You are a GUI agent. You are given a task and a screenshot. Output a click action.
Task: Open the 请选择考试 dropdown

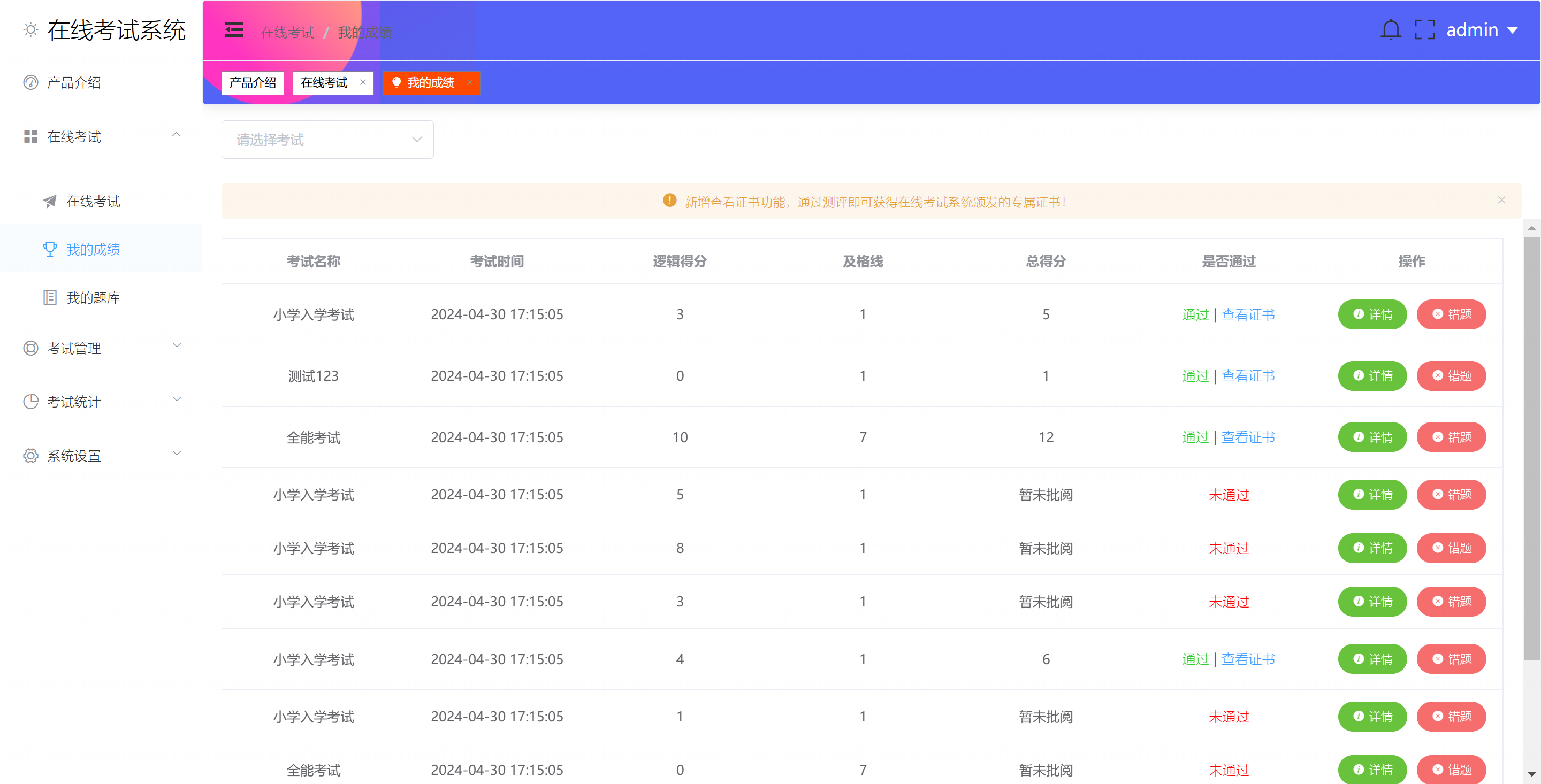tap(327, 140)
